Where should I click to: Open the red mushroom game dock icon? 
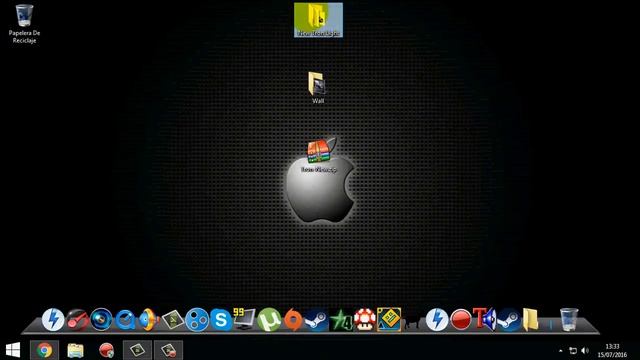(x=364, y=320)
